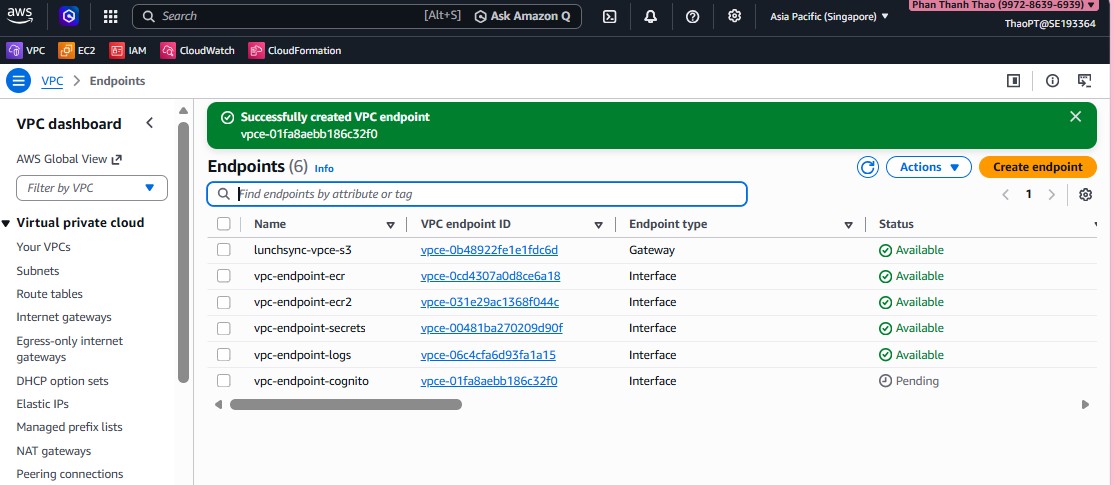Open the notifications bell
Screen dimensions: 1114x485
651,16
